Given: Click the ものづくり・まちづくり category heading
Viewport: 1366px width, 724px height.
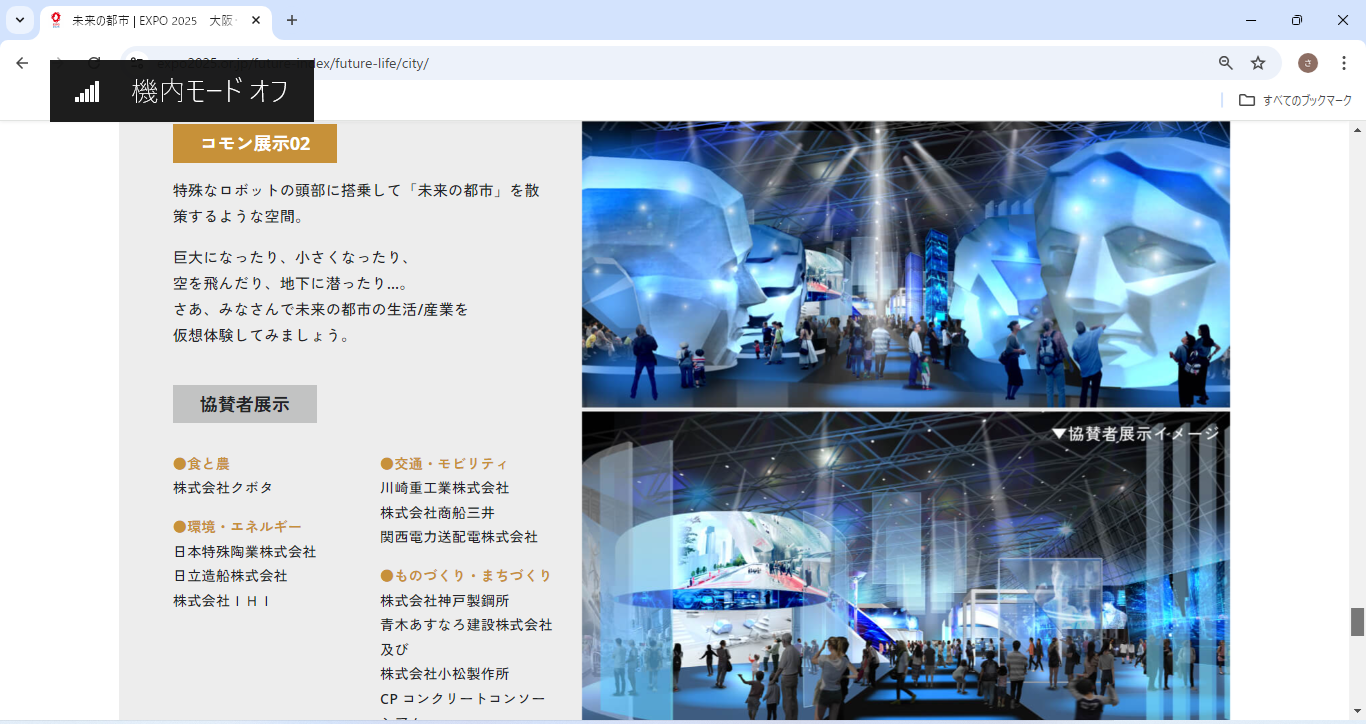Looking at the screenshot, I should 466,575.
